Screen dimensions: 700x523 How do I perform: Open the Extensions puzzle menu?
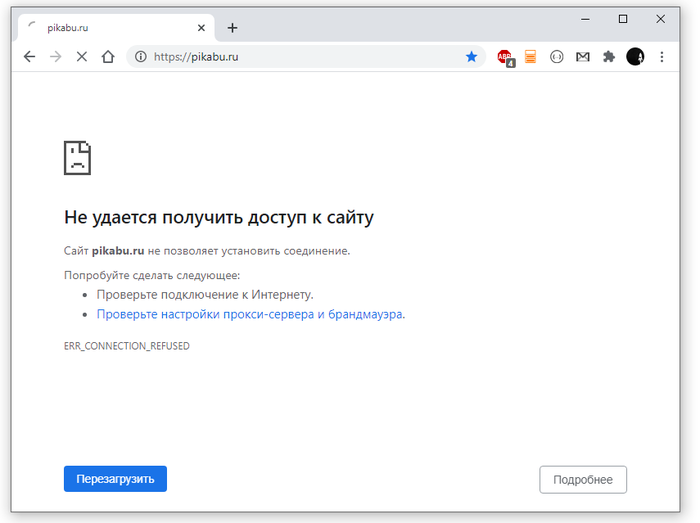point(609,57)
